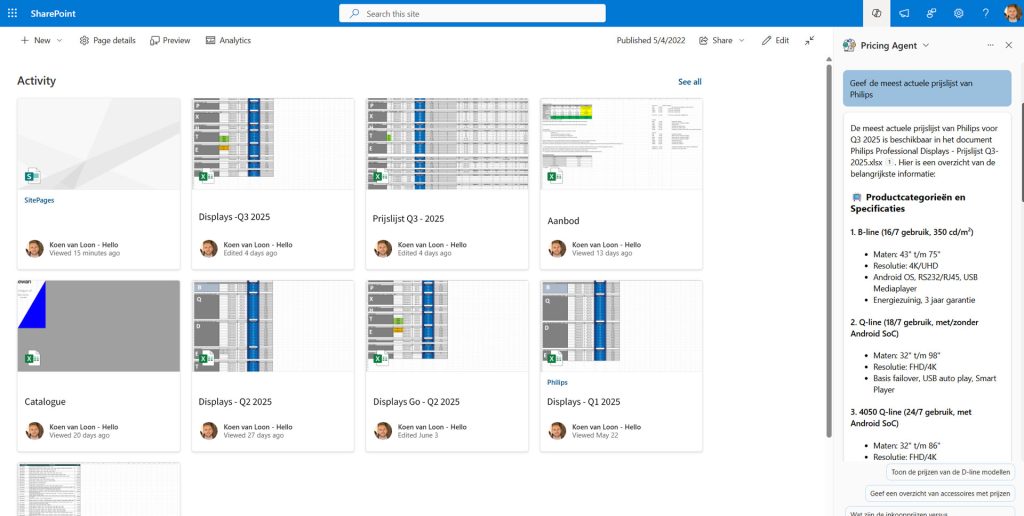Click Productcategorieën en Specificaties heading
The height and width of the screenshot is (516, 1024).
pyautogui.click(x=907, y=202)
